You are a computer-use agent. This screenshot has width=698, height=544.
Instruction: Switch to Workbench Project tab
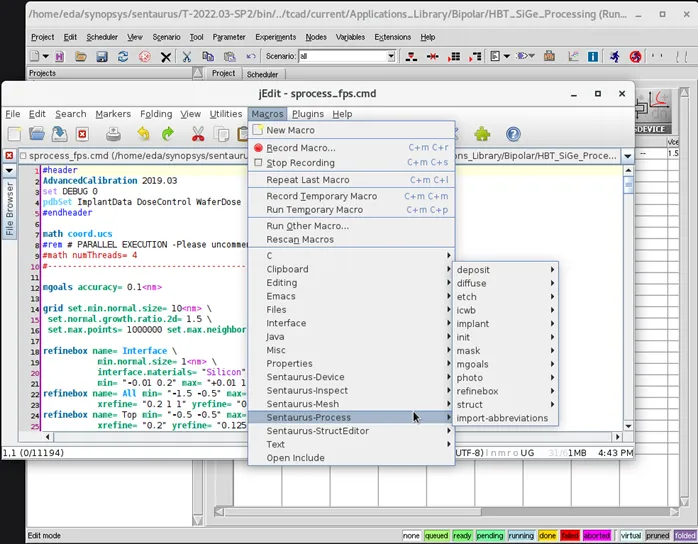[x=223, y=73]
